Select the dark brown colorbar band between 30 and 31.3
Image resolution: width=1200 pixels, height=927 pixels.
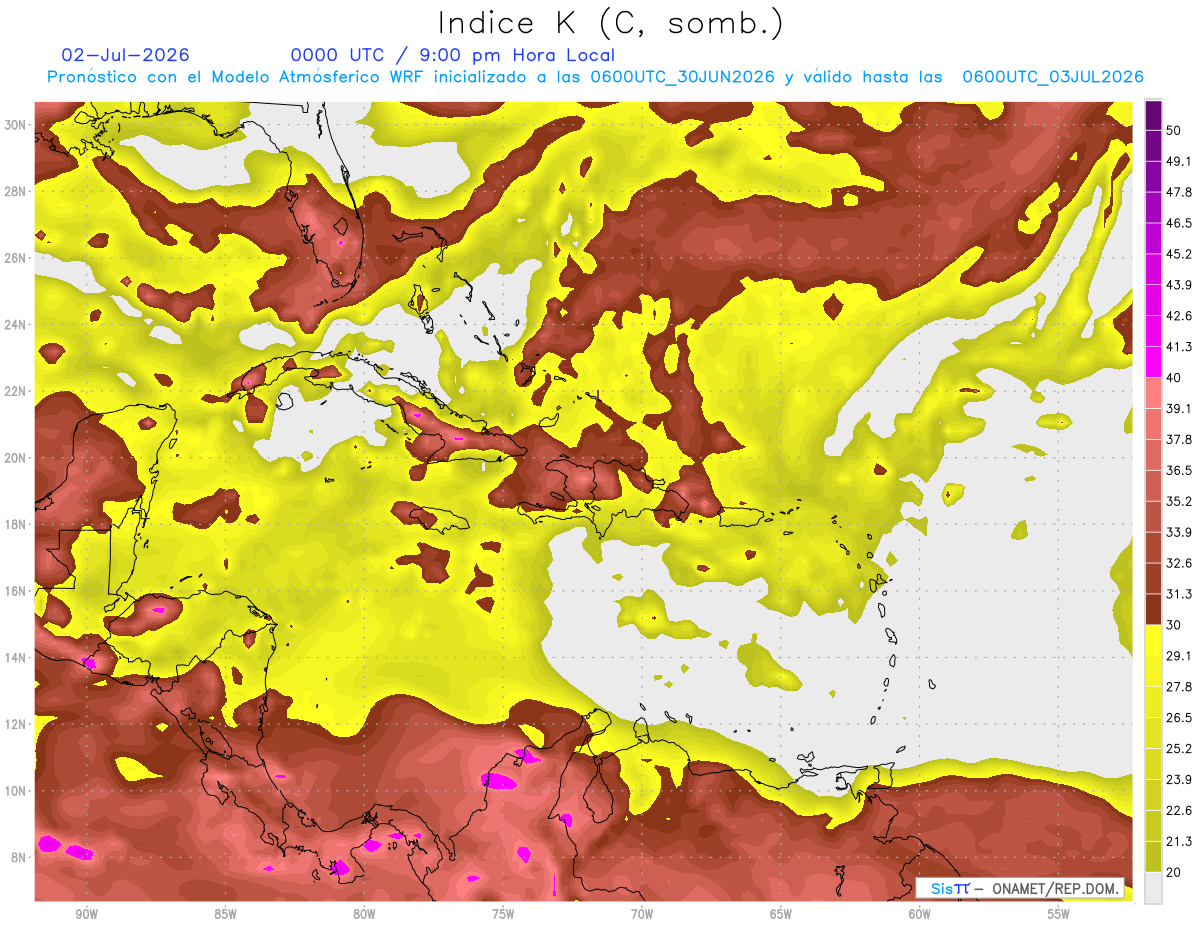1153,609
